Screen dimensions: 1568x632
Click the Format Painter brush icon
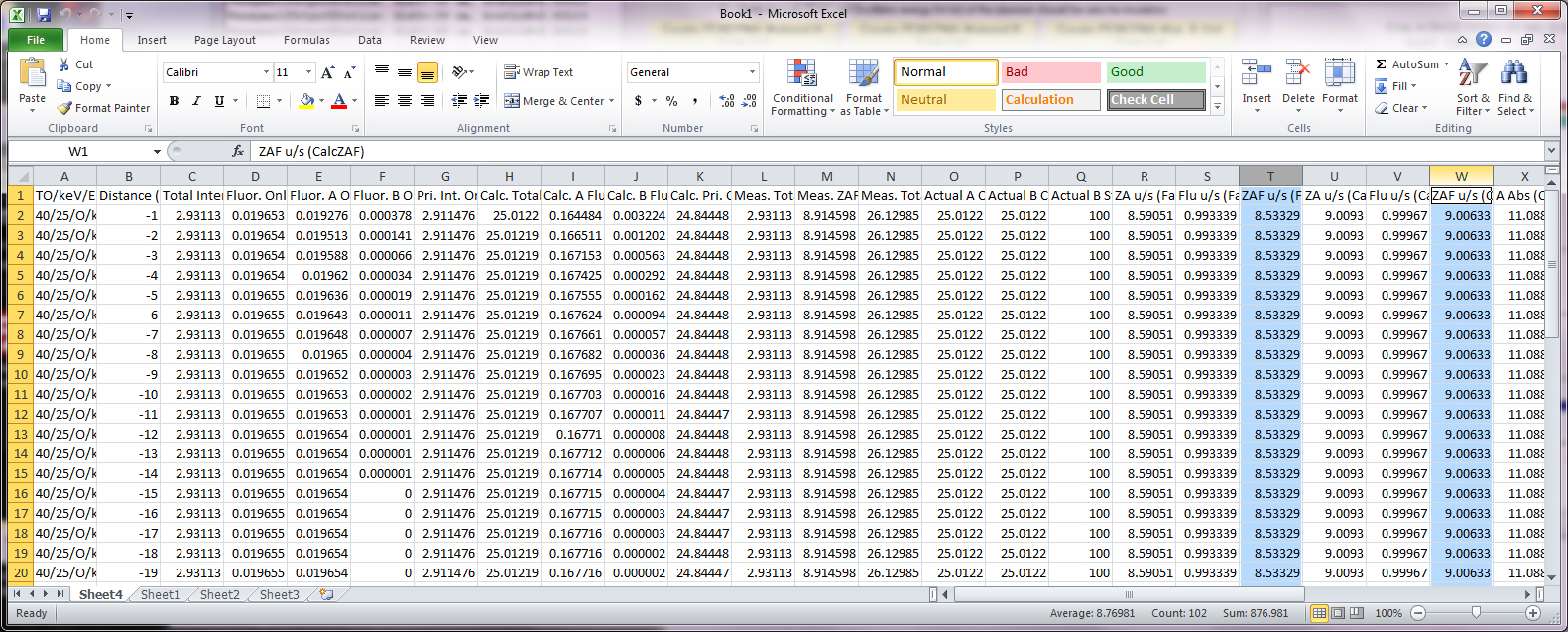point(65,108)
